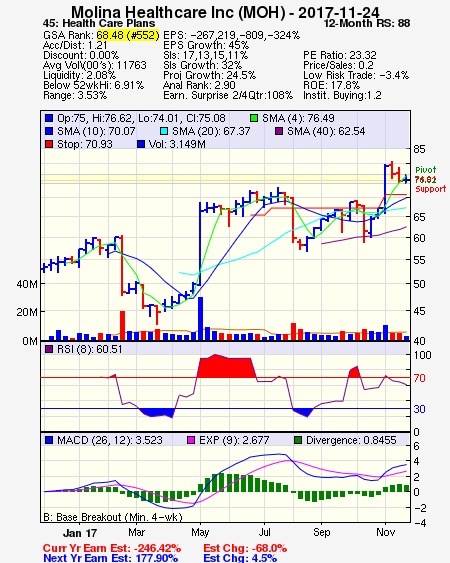
Task: Click the 'Nov' date axis label
Action: [385, 532]
